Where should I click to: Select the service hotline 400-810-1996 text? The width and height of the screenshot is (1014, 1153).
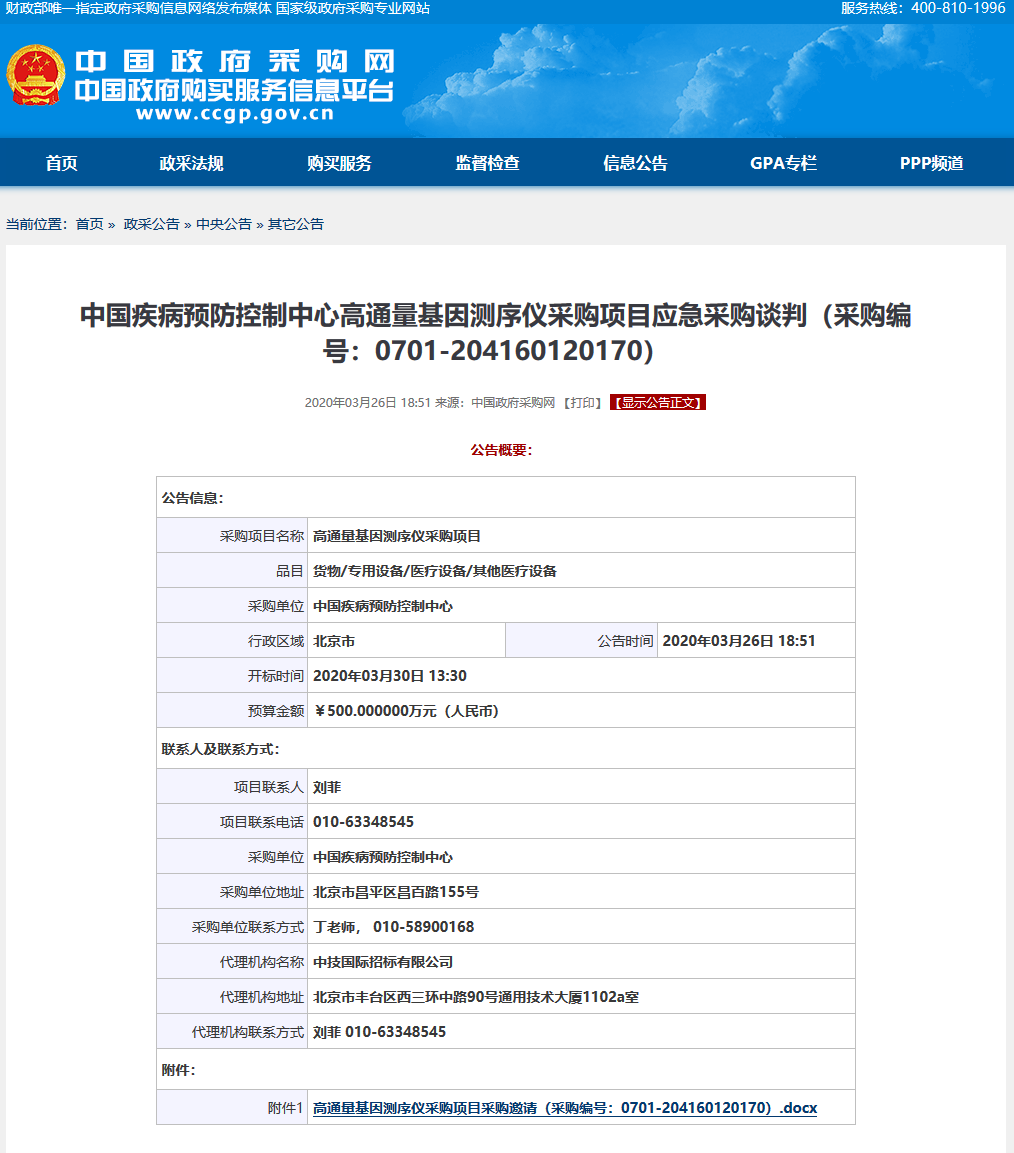point(958,8)
